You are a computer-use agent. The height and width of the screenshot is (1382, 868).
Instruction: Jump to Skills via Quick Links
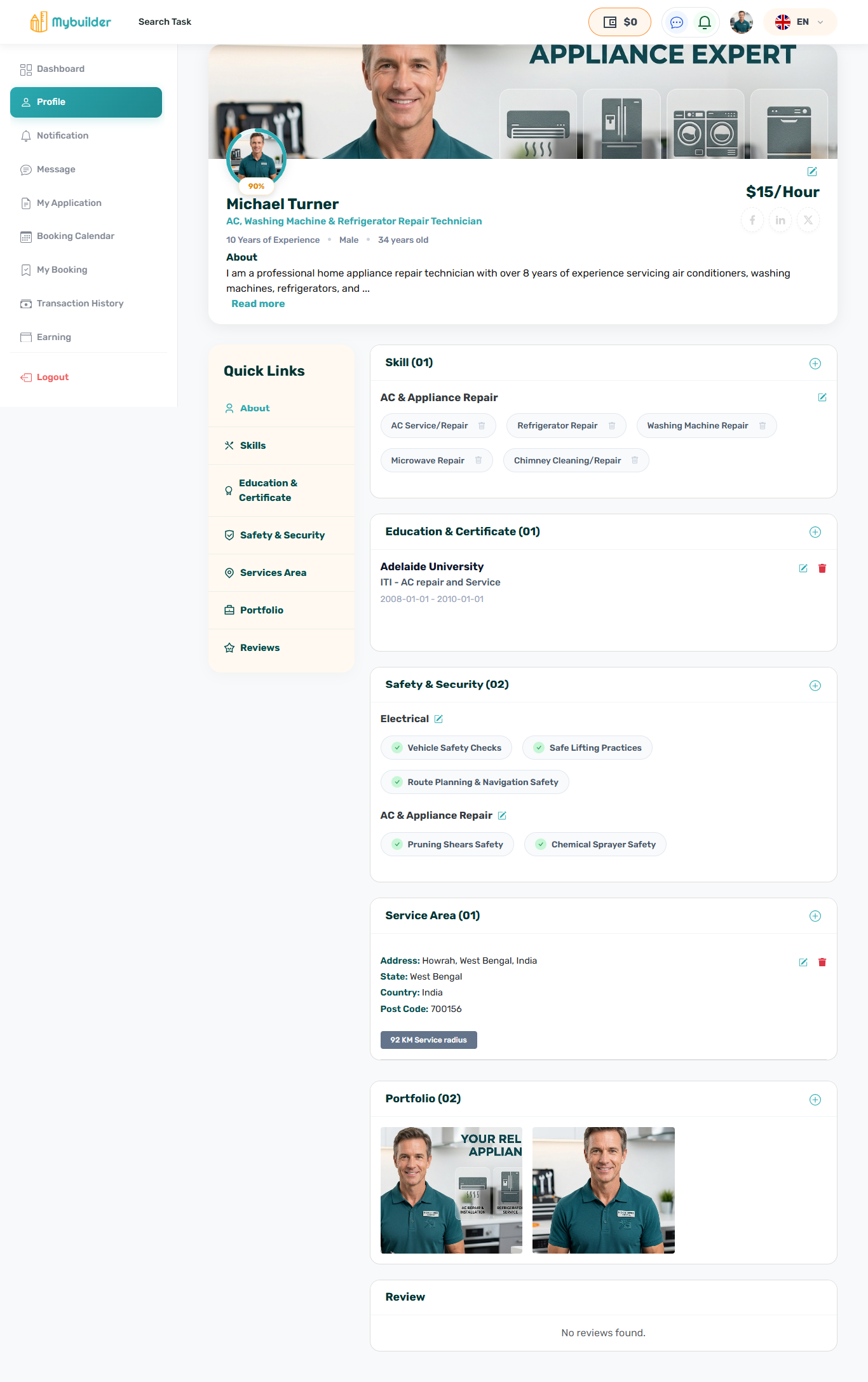[x=281, y=446]
